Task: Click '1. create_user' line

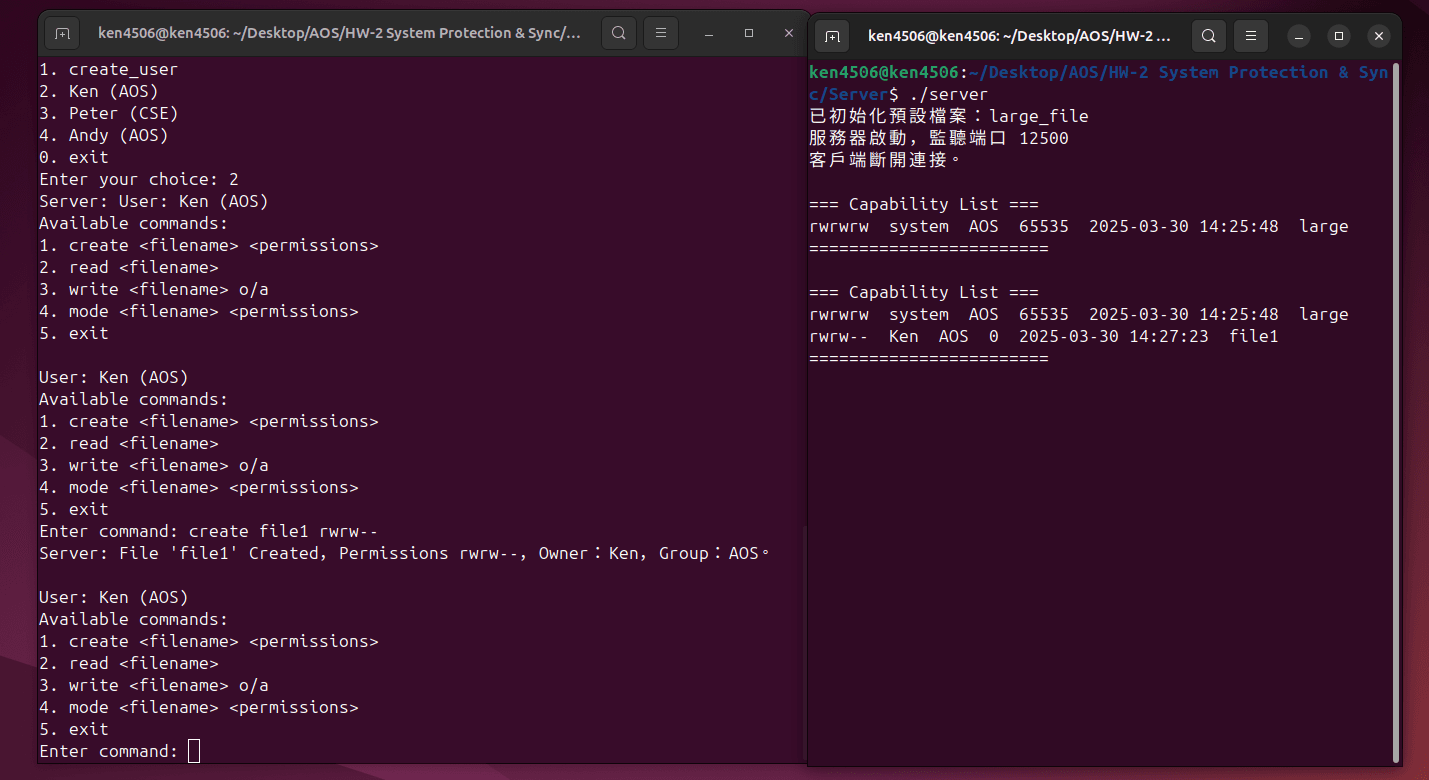Action: (109, 70)
